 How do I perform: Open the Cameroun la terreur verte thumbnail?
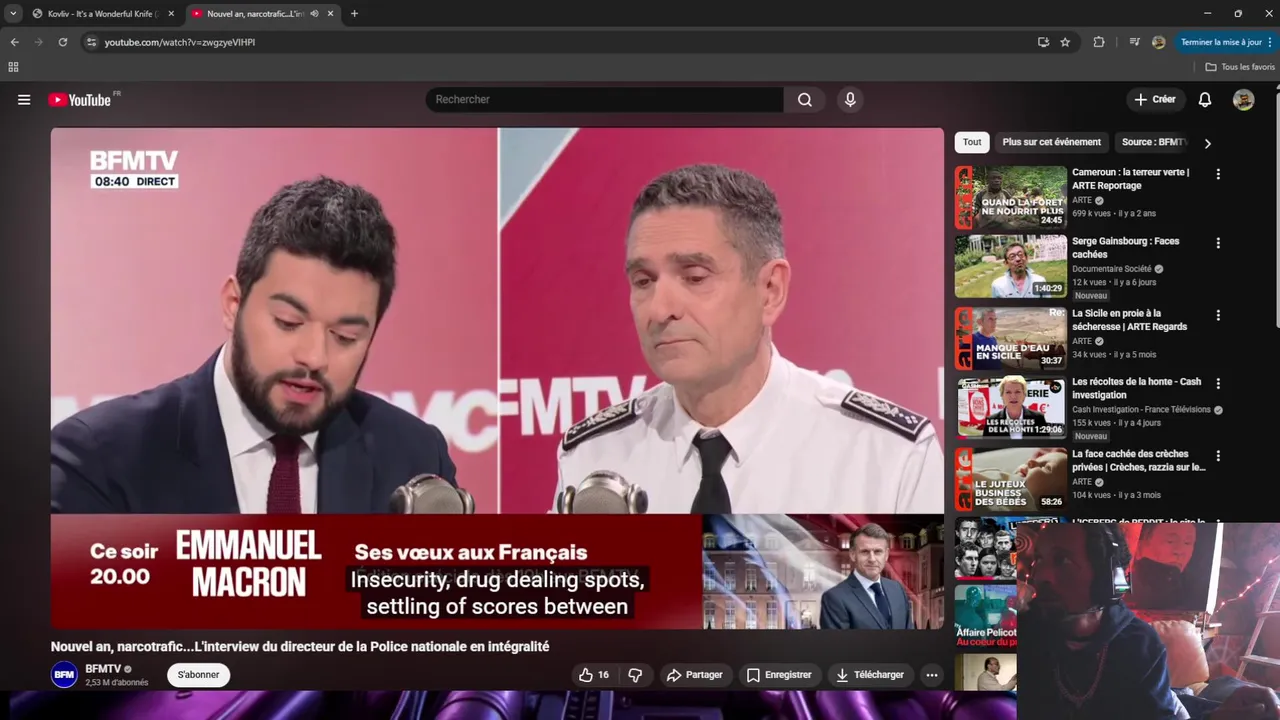coord(1010,198)
